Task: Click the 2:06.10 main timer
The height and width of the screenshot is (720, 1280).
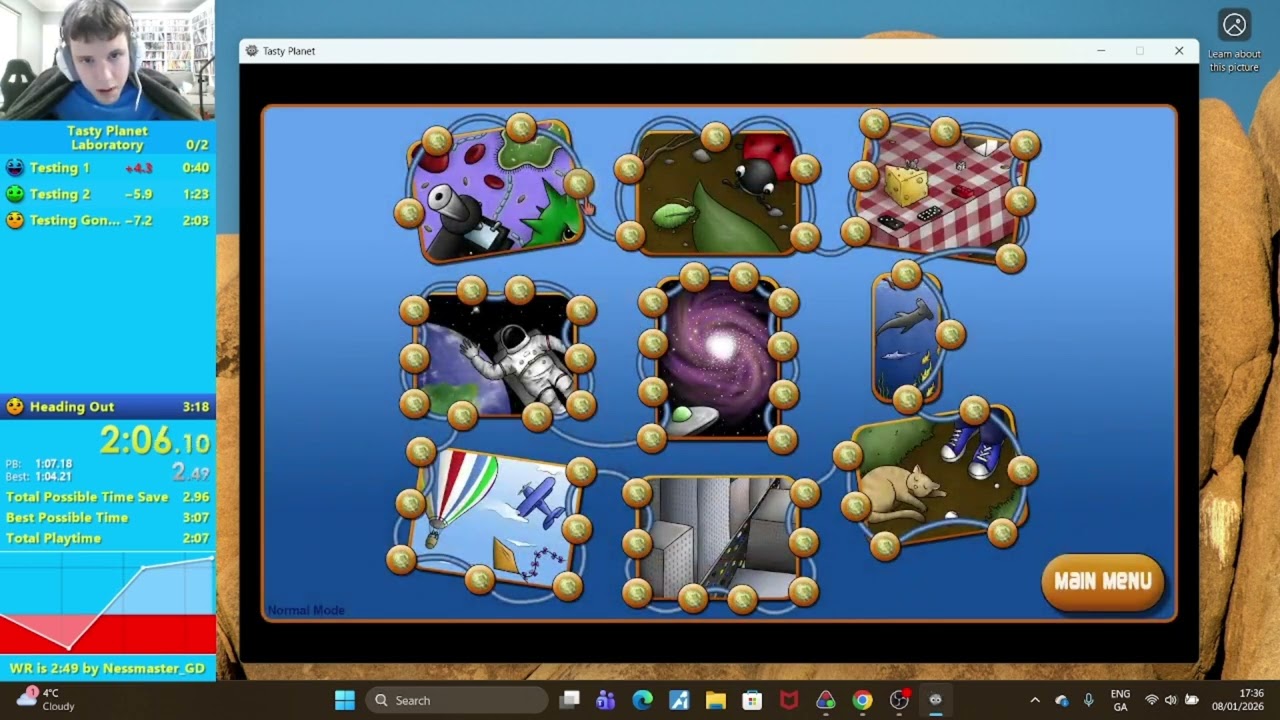Action: tap(155, 440)
